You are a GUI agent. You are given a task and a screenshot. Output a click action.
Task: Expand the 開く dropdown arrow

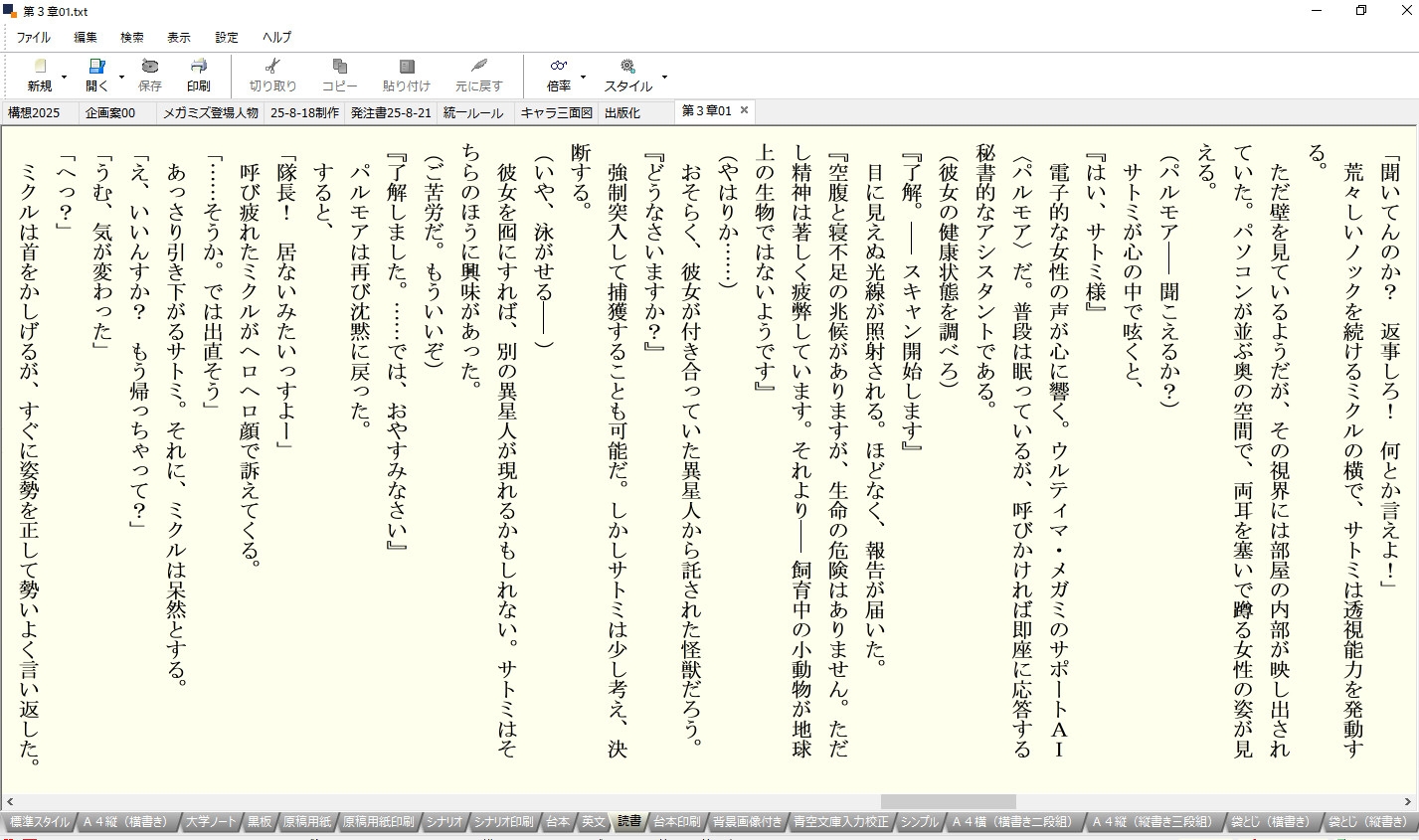121,77
